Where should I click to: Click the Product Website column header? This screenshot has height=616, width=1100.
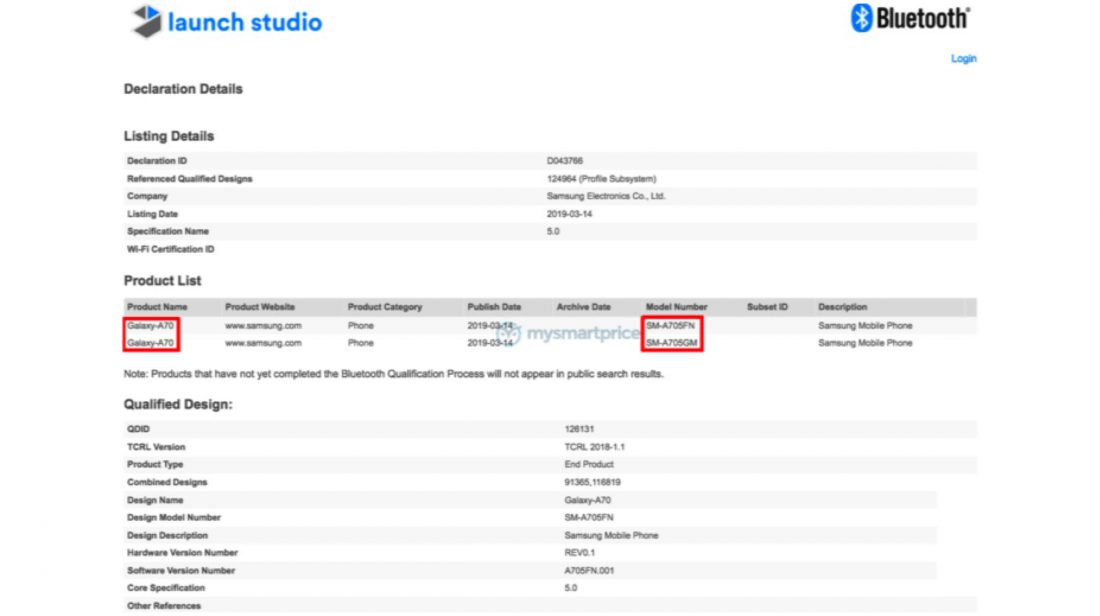point(260,307)
